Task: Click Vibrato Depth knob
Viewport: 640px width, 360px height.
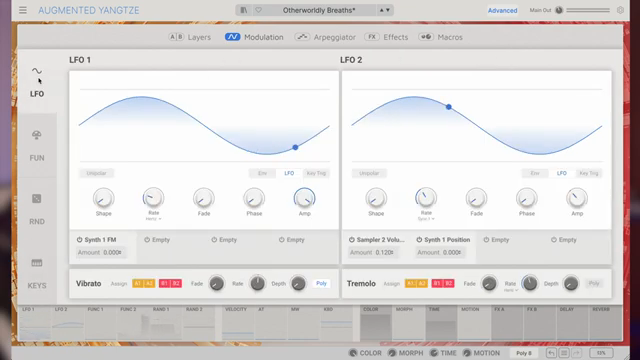Action: 298,283
